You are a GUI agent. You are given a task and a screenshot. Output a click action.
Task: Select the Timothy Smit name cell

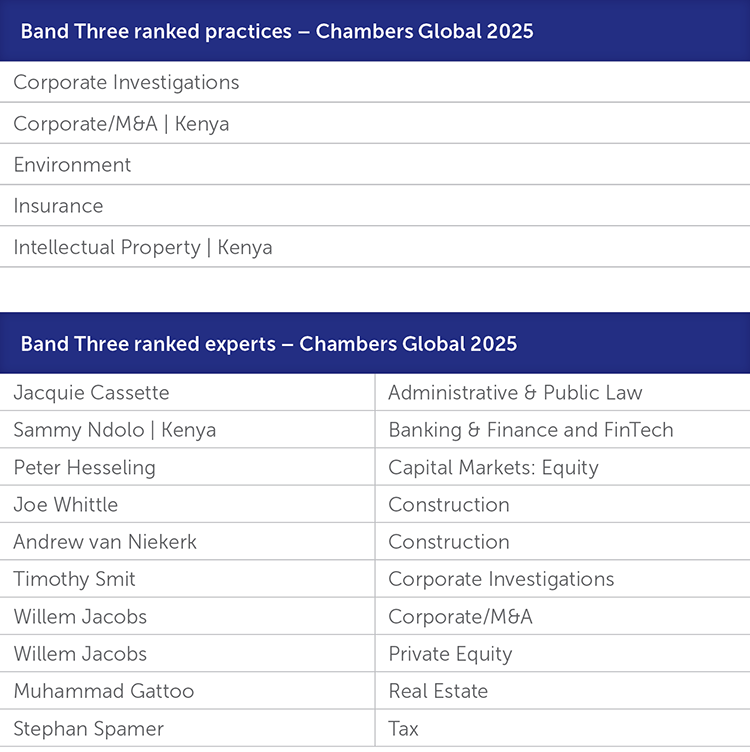tap(187, 579)
